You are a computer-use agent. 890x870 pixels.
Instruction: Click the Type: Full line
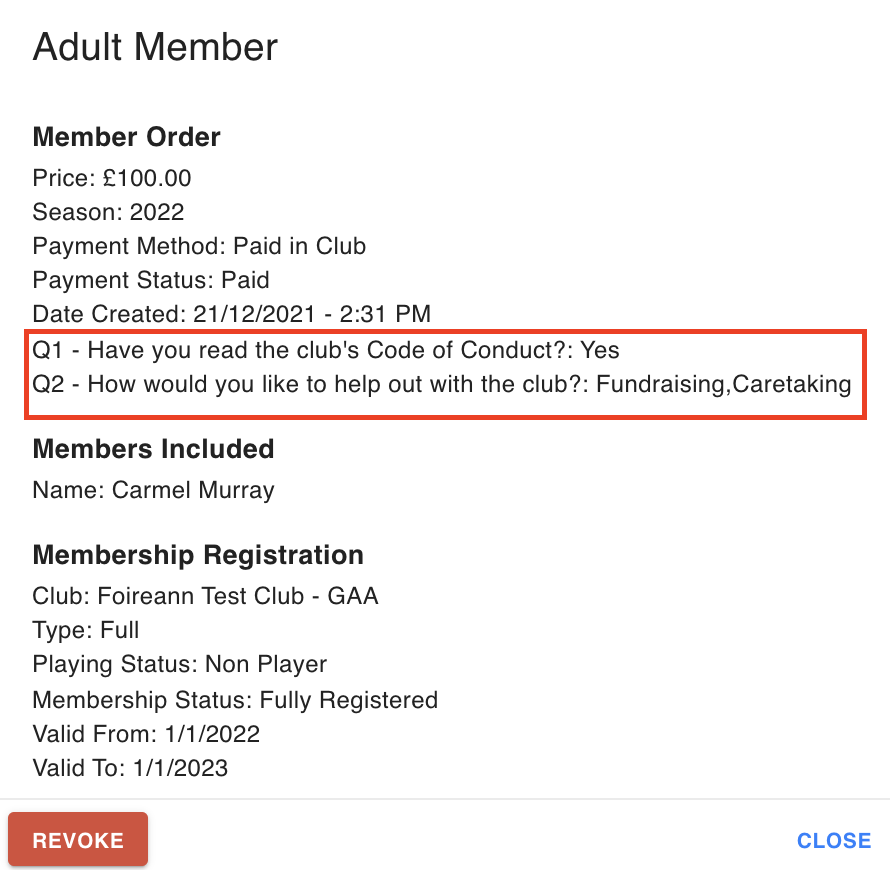click(86, 631)
